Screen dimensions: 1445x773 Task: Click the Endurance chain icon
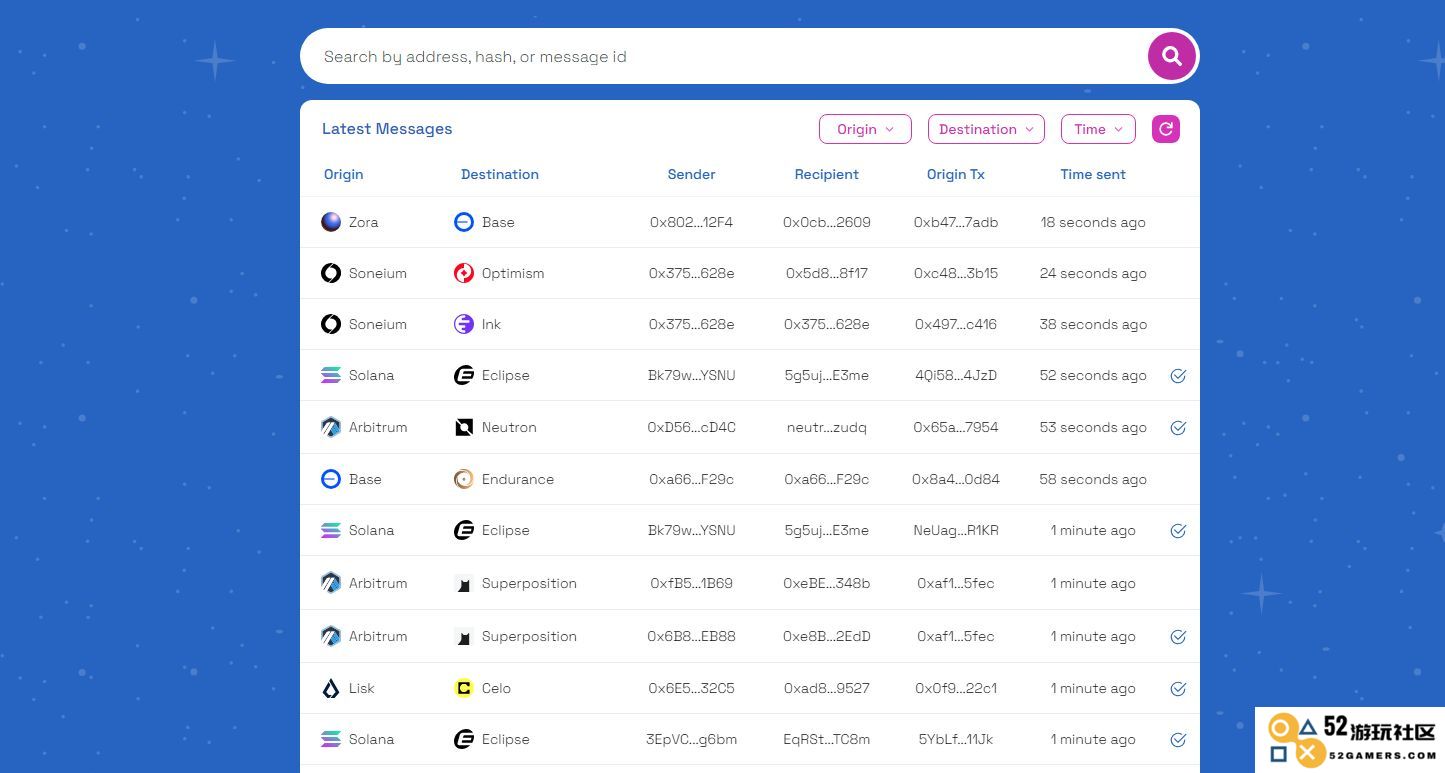pyautogui.click(x=464, y=479)
